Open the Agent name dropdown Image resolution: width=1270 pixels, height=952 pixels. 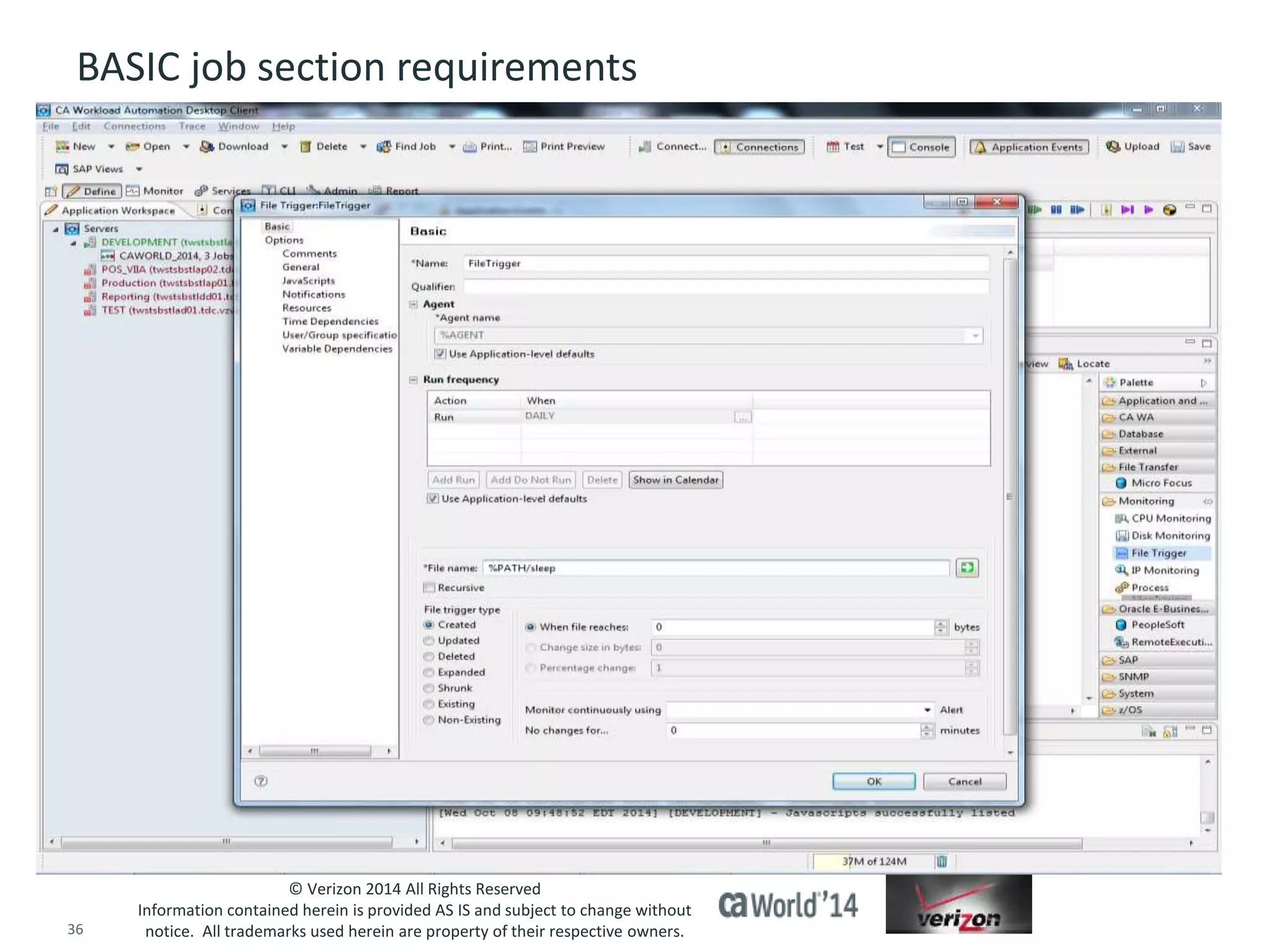point(975,335)
